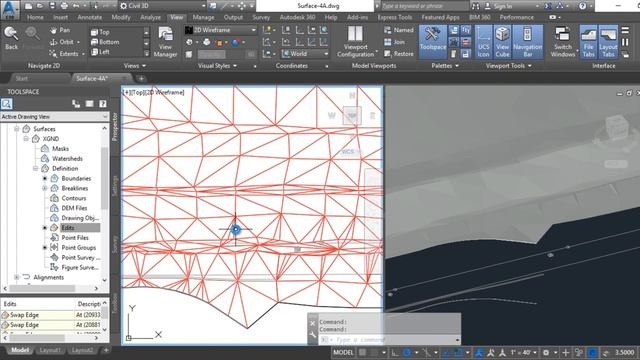The width and height of the screenshot is (640, 360).
Task: Click Sign In user icon
Action: tap(488, 6)
